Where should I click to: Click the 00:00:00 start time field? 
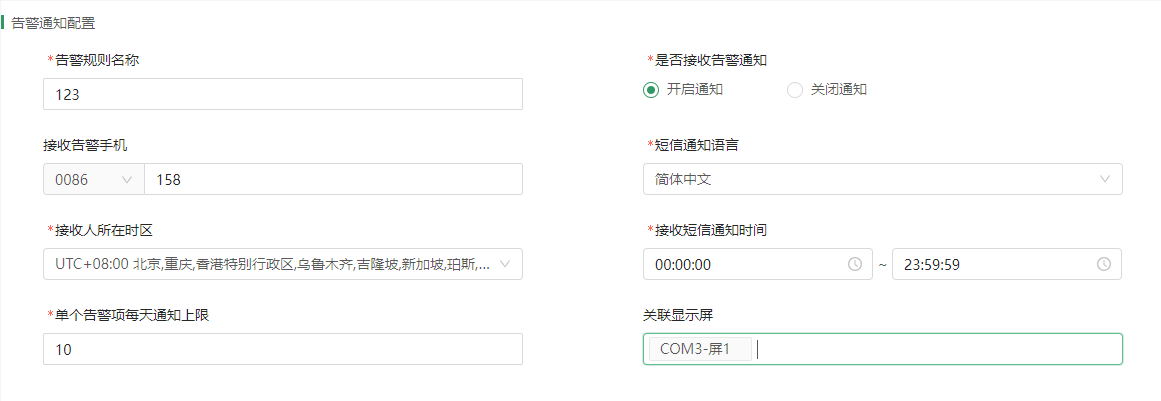[757, 264]
